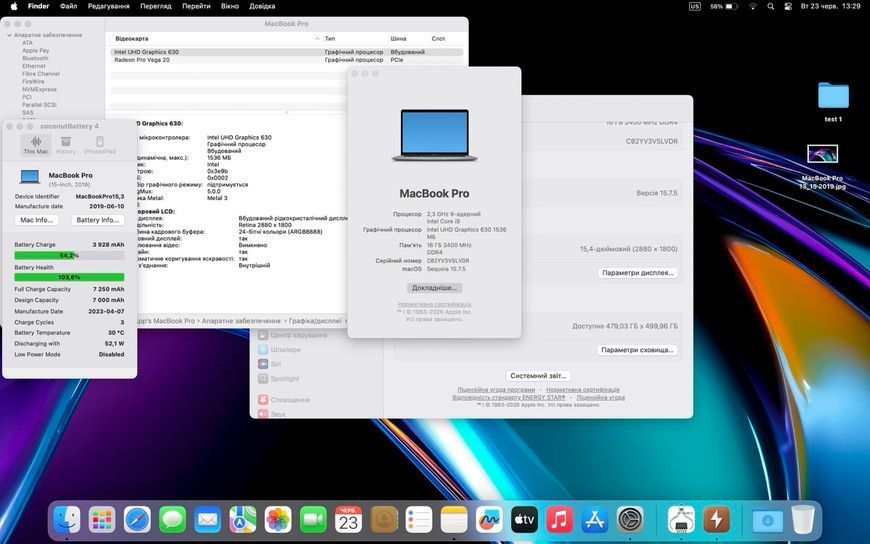Open the This Mac tab in coconutBattery
870x544 pixels.
coord(36,145)
